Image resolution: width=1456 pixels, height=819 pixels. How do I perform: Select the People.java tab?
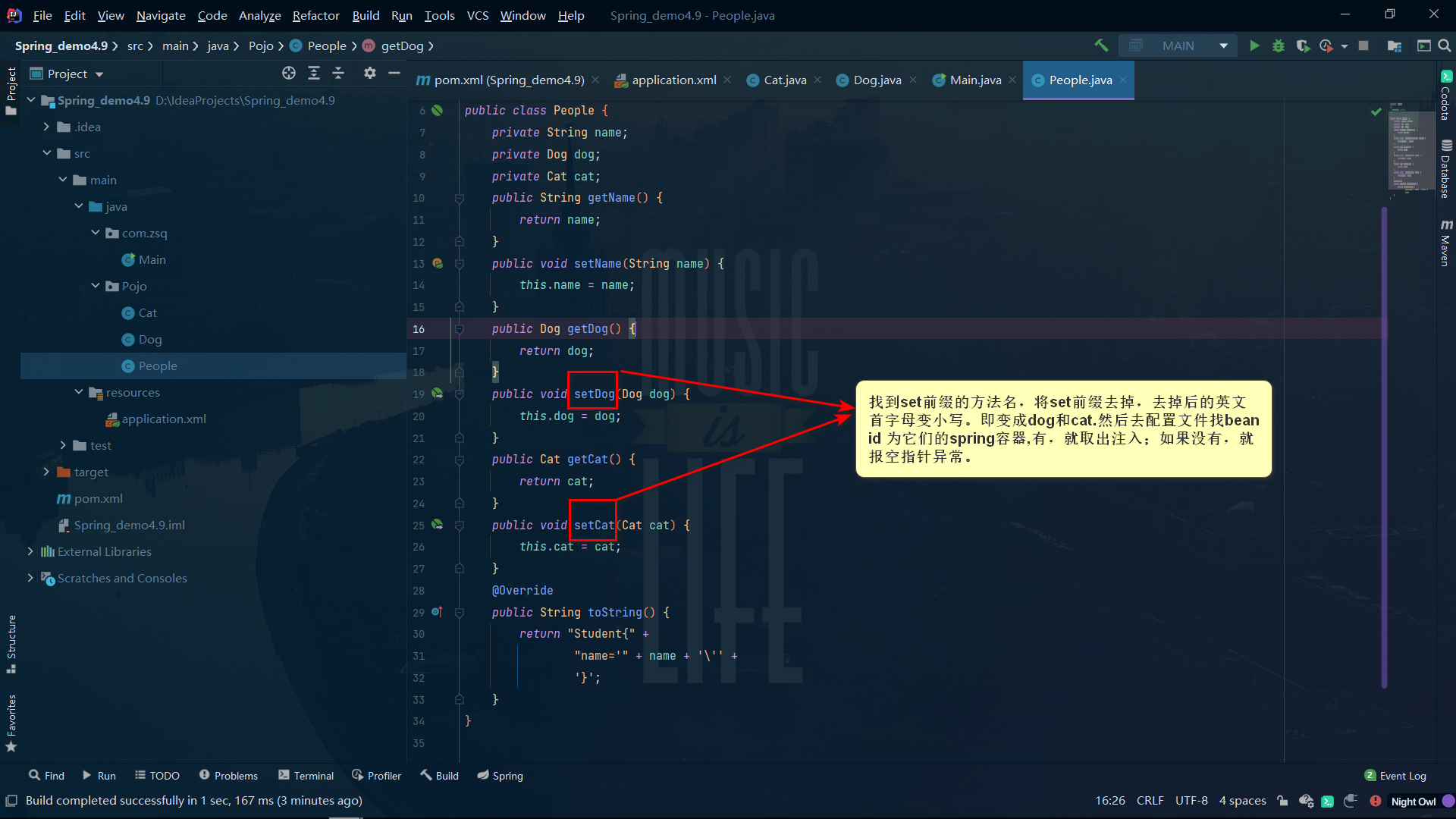(x=1079, y=79)
